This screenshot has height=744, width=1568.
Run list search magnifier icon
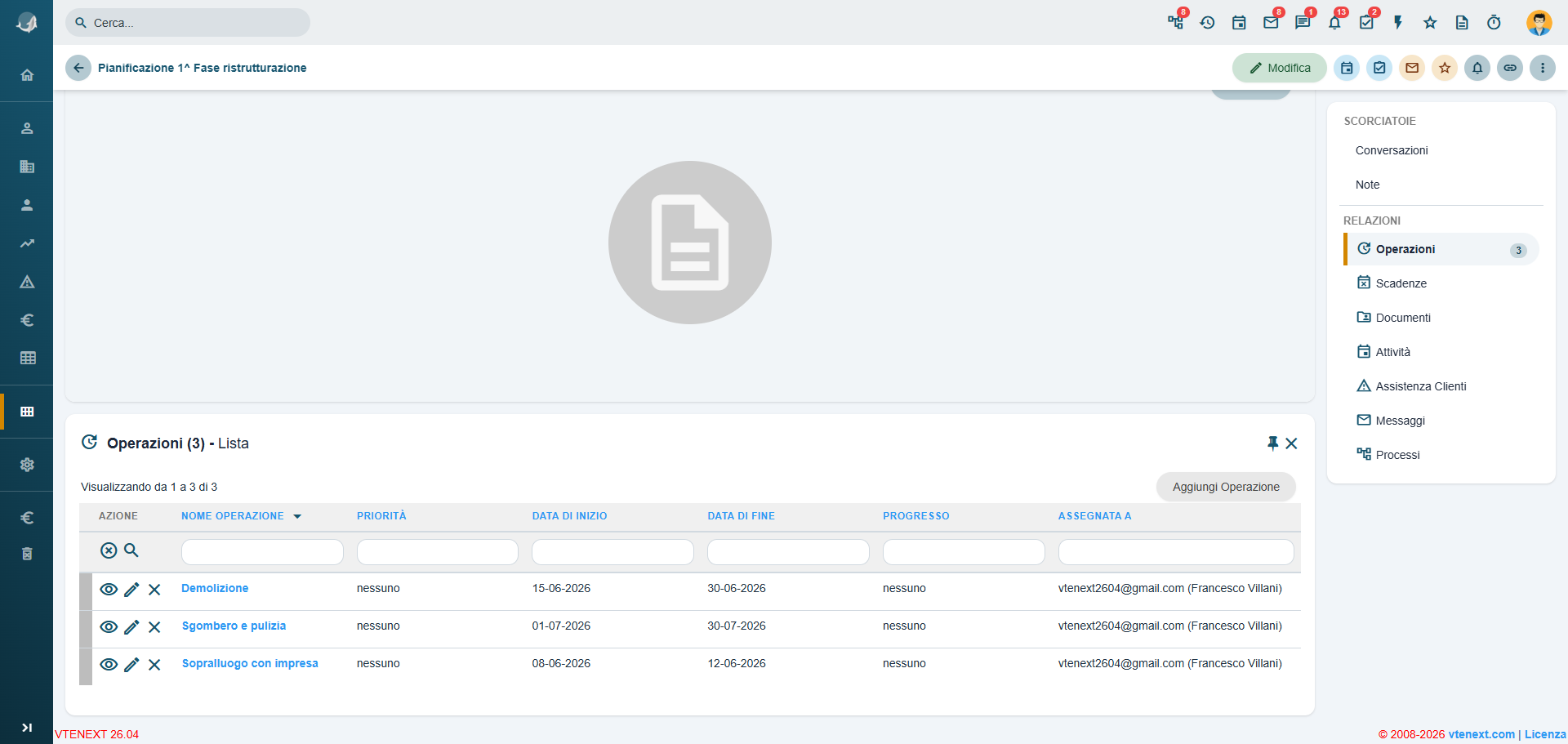pos(131,550)
